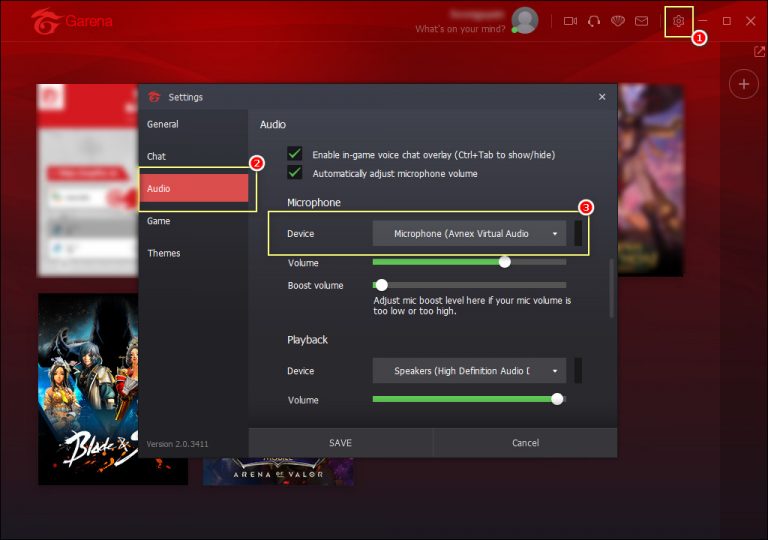768x540 pixels.
Task: Click the 'Adjust mic boost level' hint text
Action: (x=472, y=306)
